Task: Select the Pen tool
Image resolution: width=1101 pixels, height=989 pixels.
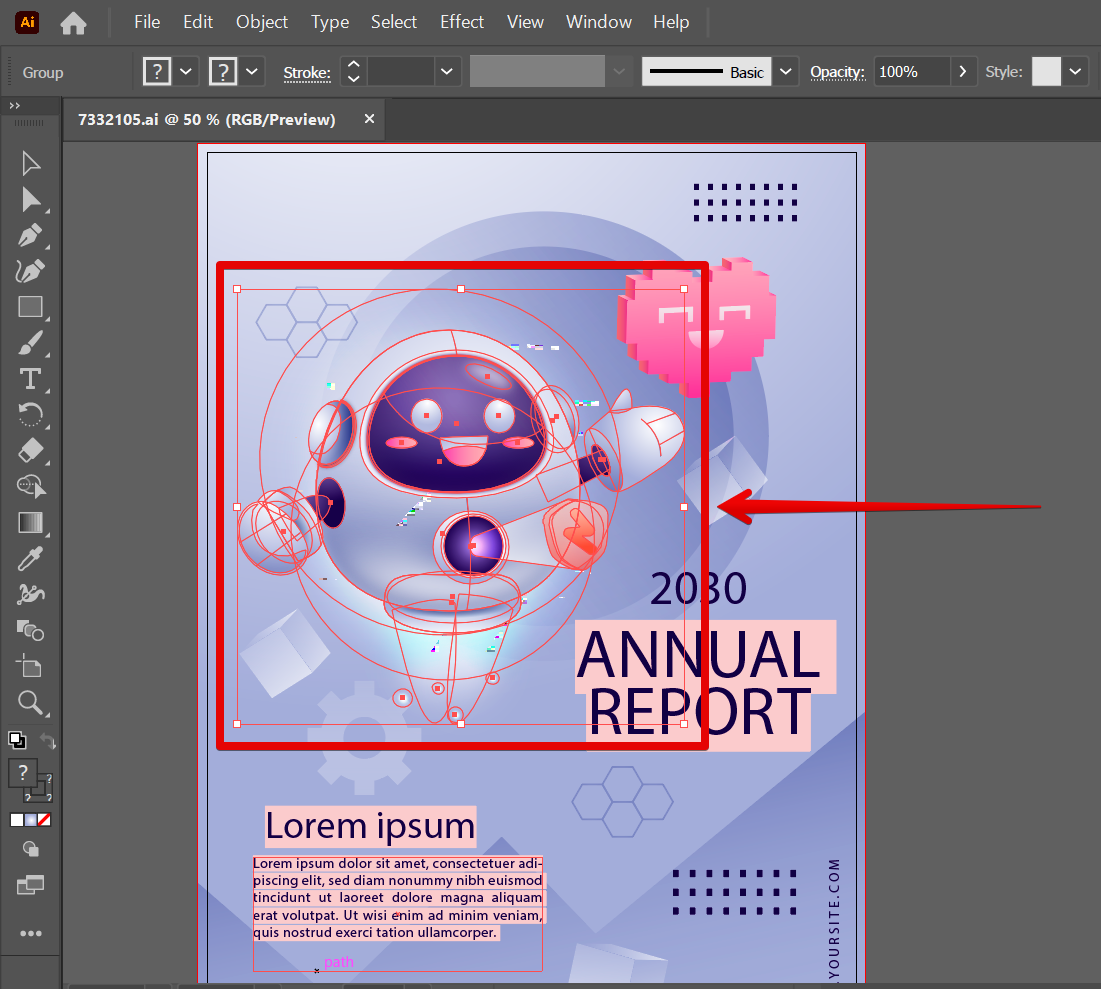Action: (x=31, y=236)
